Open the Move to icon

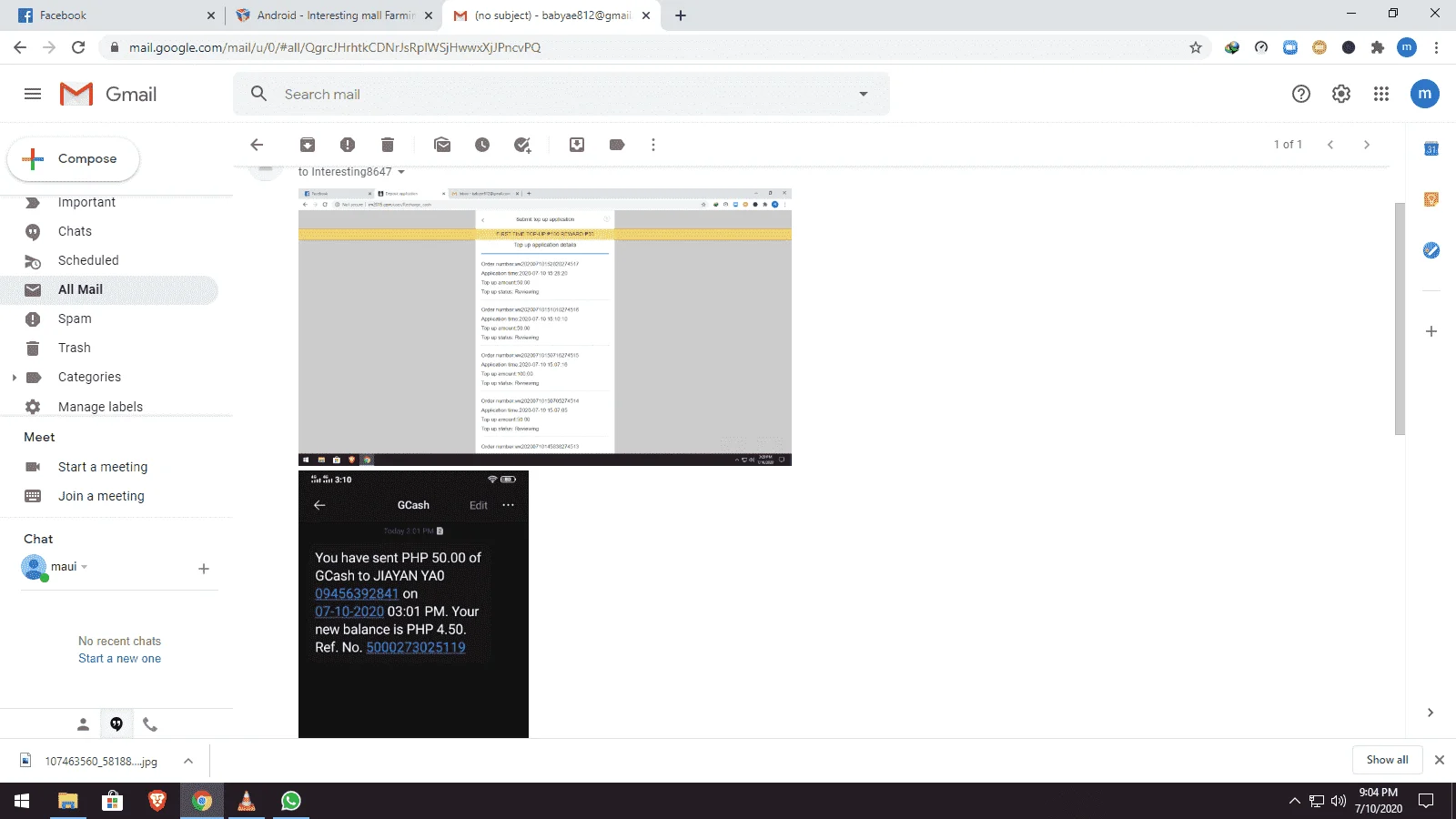[577, 145]
